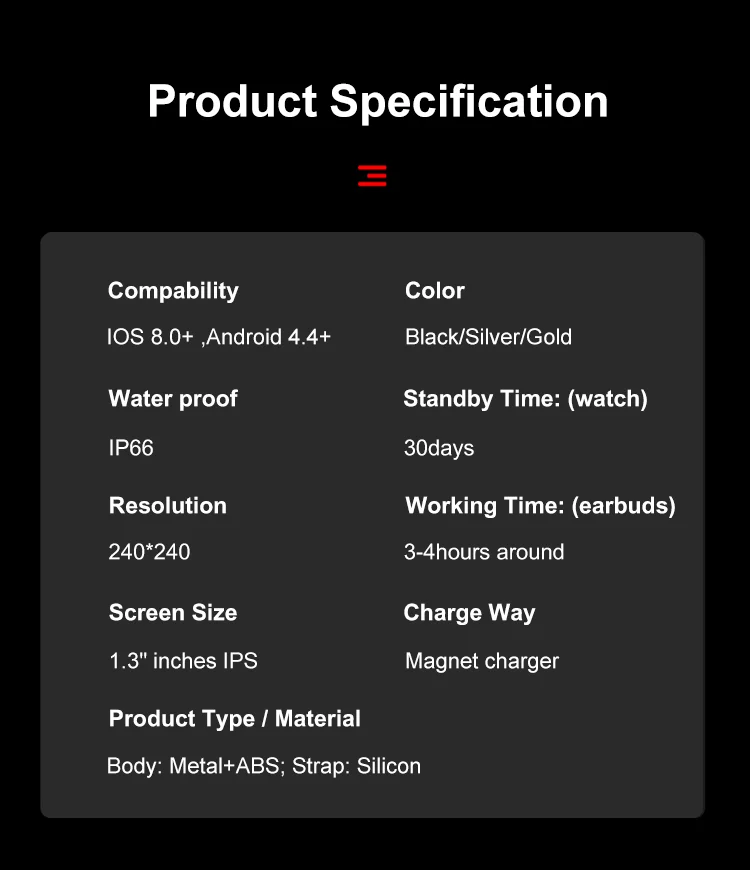The image size is (750, 870).
Task: Select the Compability label
Action: (173, 291)
